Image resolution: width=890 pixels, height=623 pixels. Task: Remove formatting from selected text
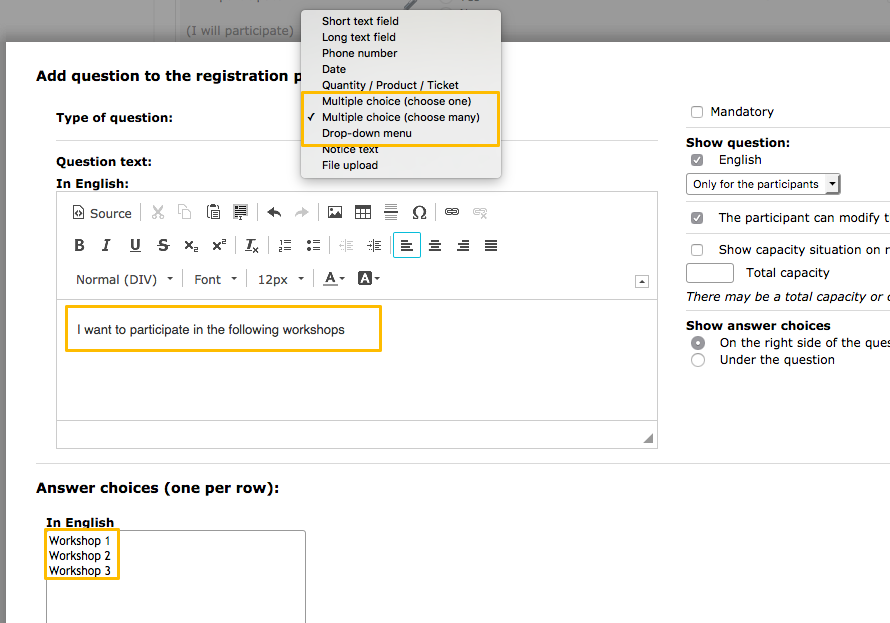pyautogui.click(x=251, y=246)
